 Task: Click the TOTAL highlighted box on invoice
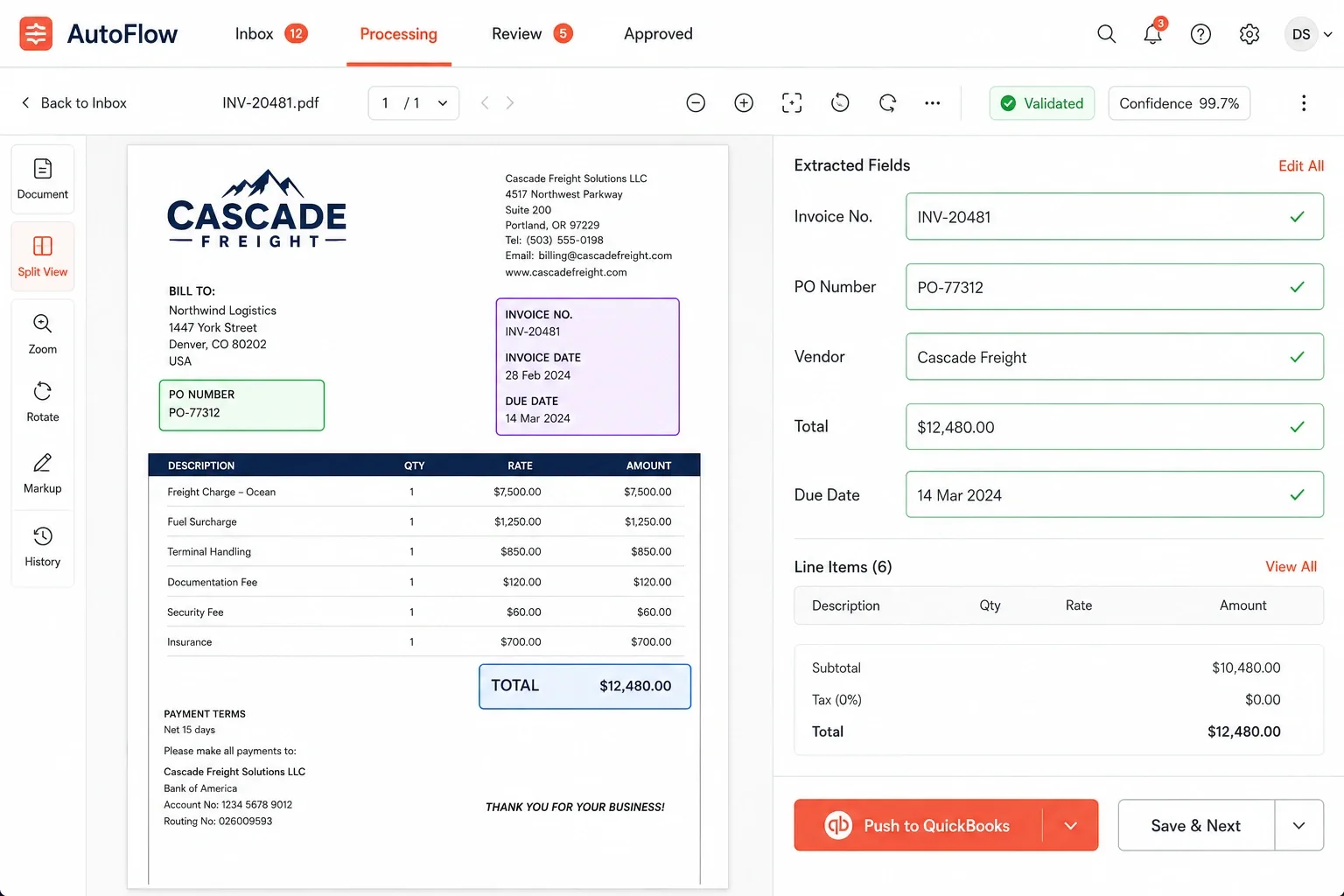click(584, 686)
